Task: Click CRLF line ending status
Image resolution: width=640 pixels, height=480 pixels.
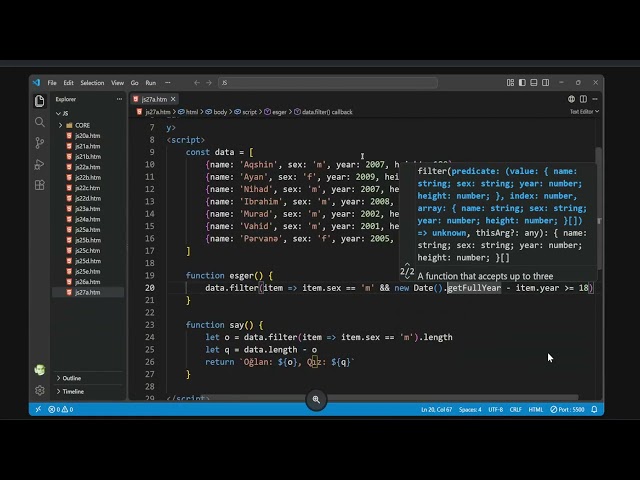Action: coord(516,409)
